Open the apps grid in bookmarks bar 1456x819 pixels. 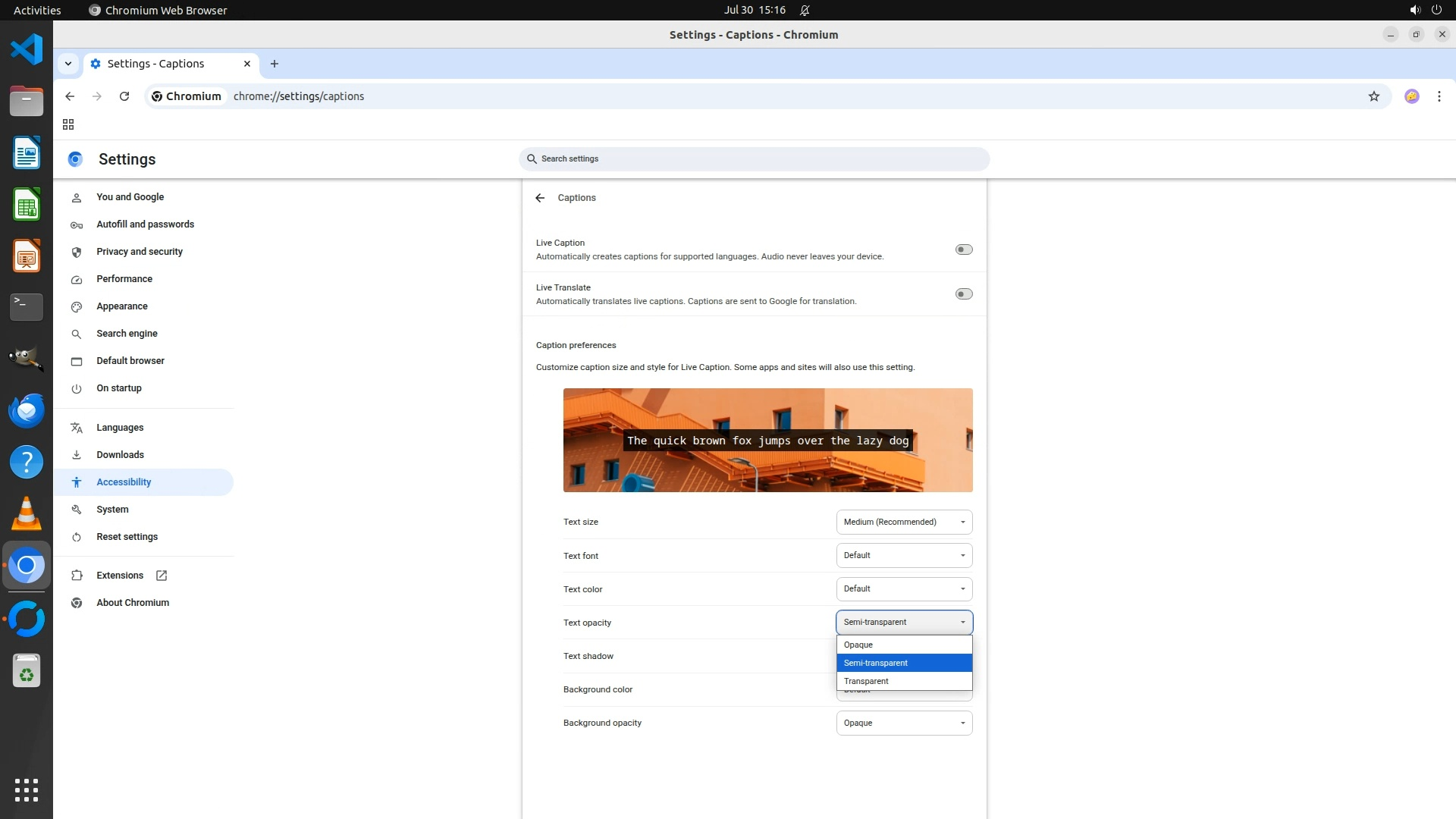pyautogui.click(x=68, y=124)
